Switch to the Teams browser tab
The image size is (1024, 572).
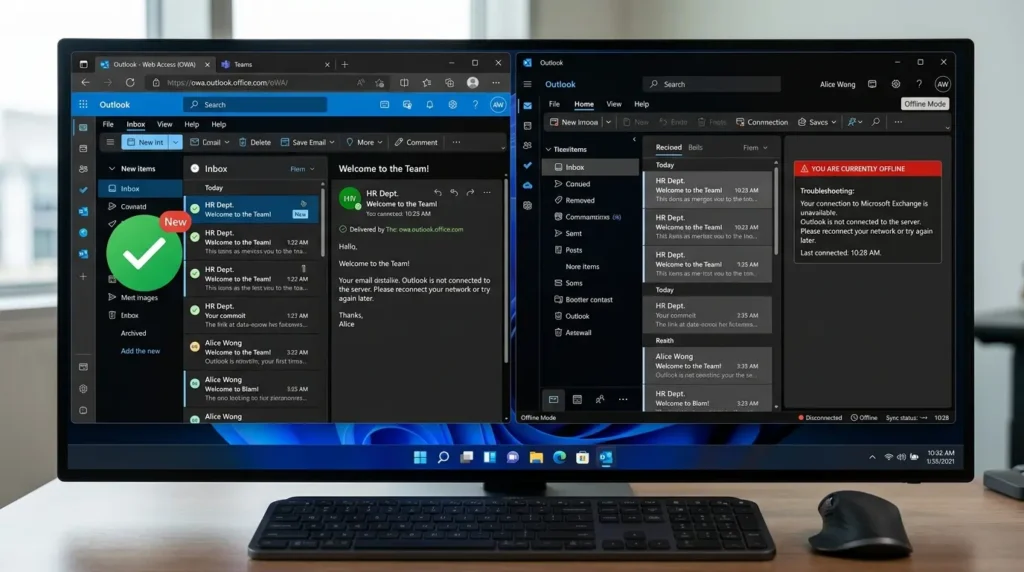pos(274,65)
